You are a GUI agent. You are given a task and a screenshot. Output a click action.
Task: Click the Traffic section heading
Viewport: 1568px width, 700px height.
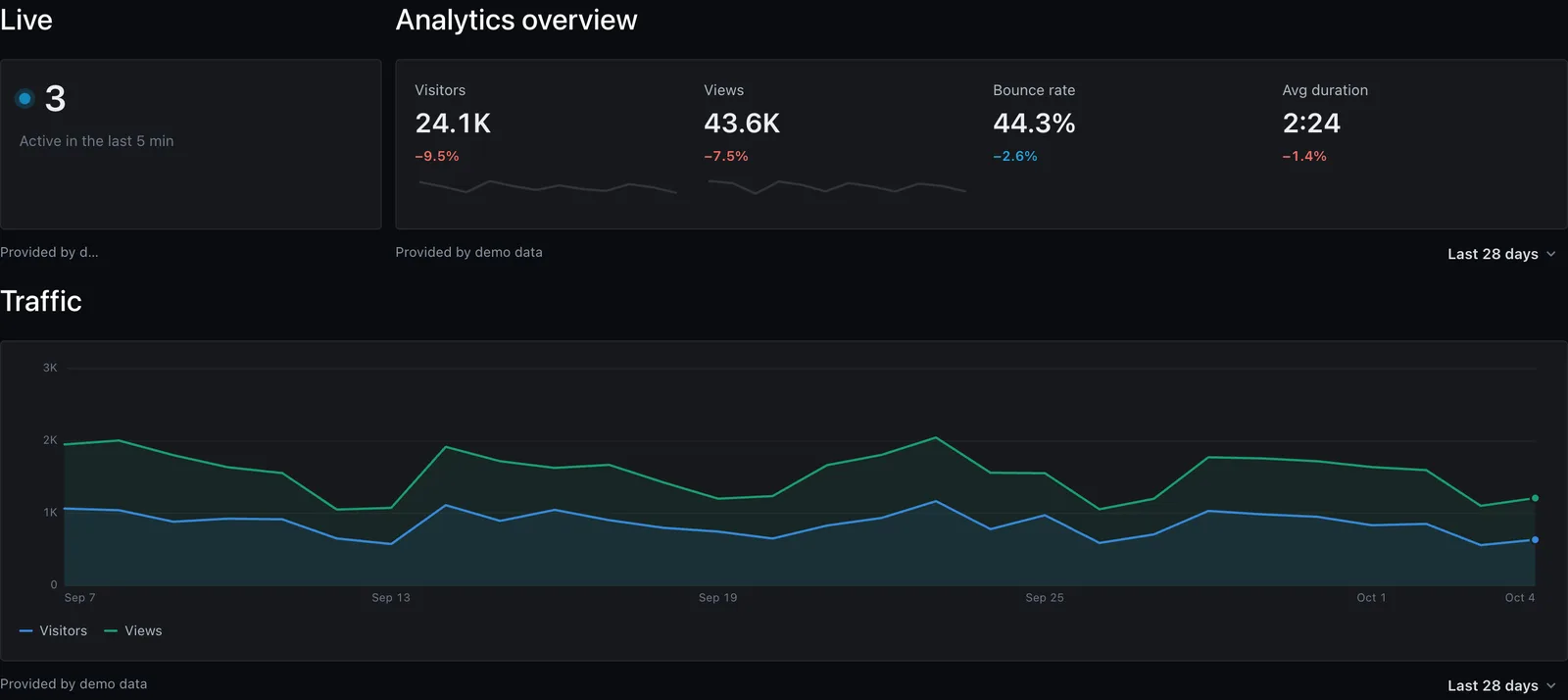(x=41, y=301)
